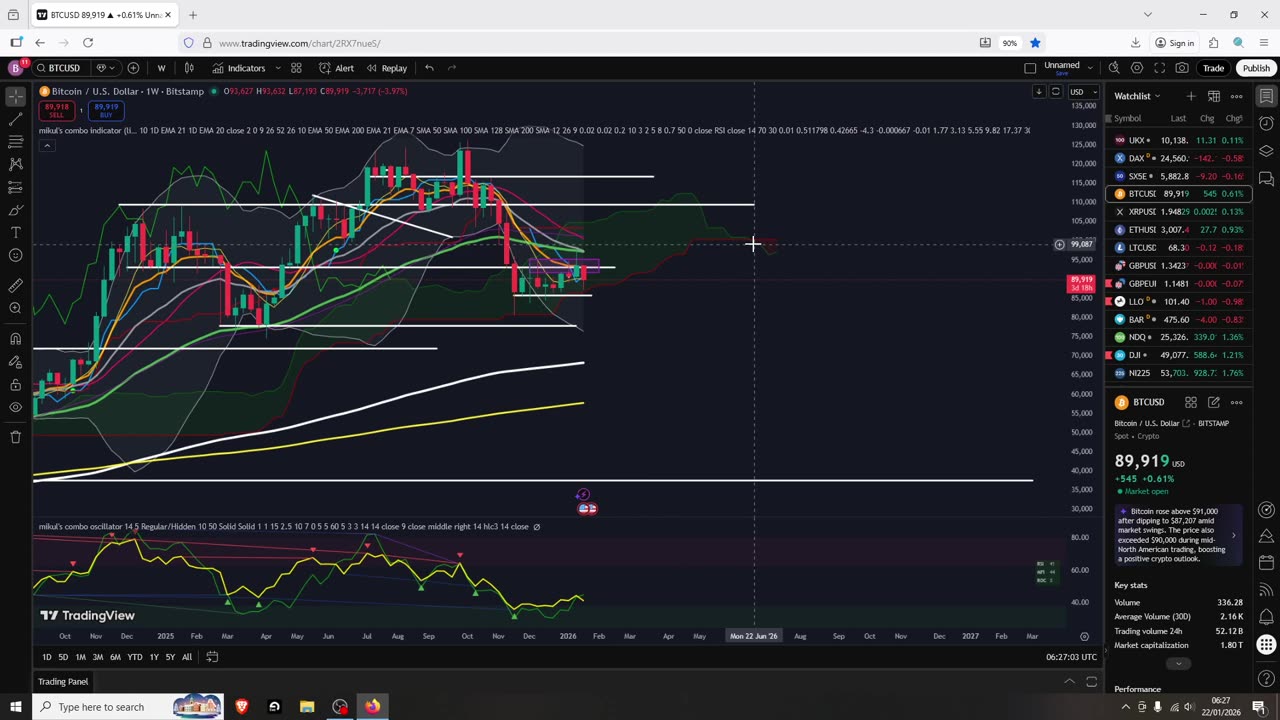Open the forecasting and measurement tools
This screenshot has height=720, width=1280.
16,188
